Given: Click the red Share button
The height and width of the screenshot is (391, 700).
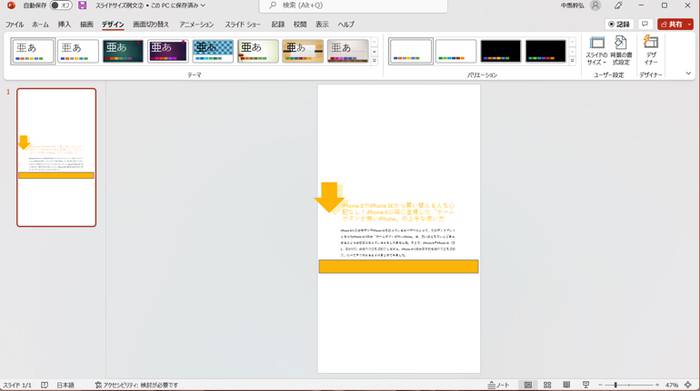Looking at the screenshot, I should 672,24.
